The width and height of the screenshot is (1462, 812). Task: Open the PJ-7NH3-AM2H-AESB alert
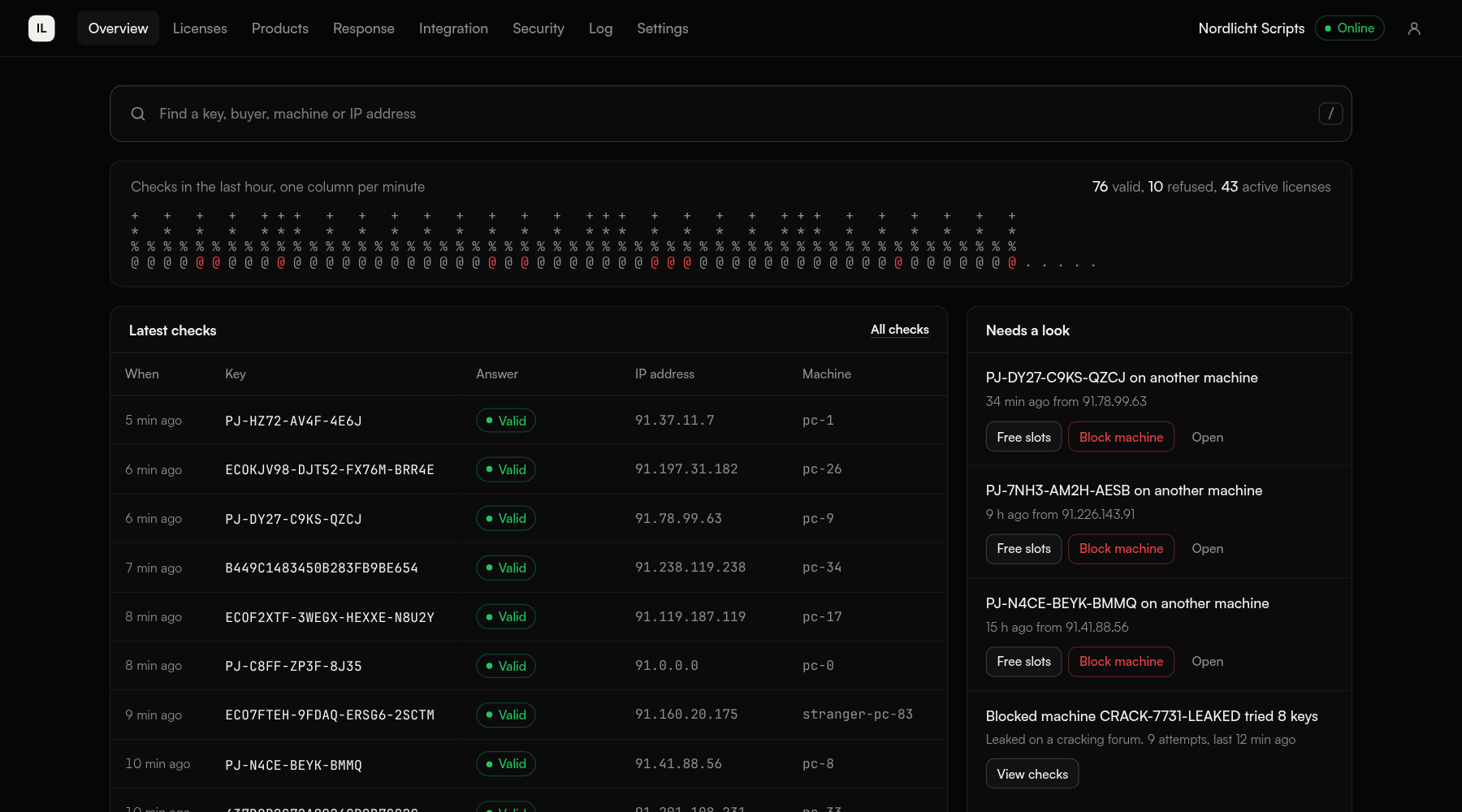tap(1207, 549)
